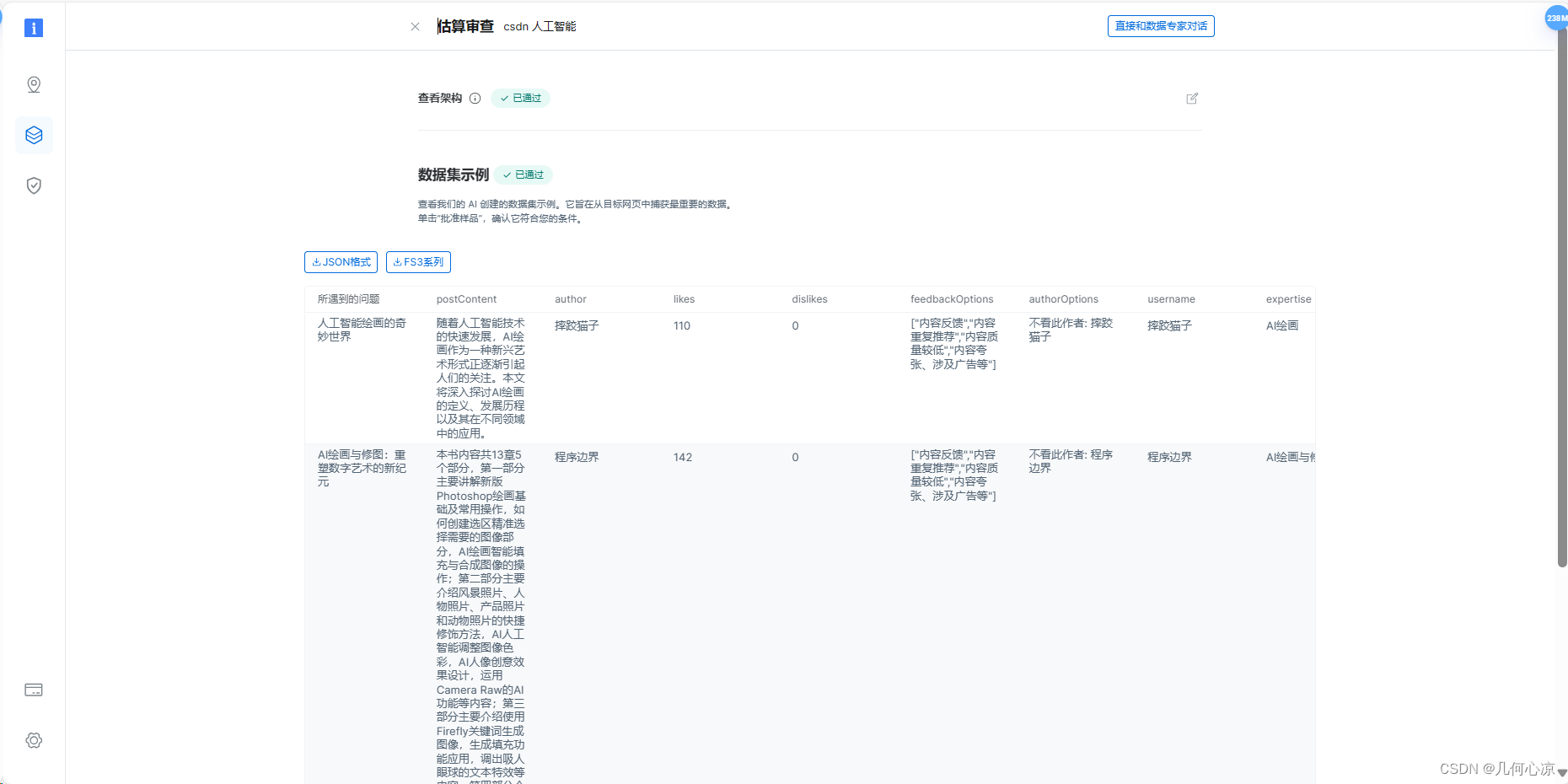The height and width of the screenshot is (784, 1568).
Task: Click the authorOptions column header
Action: tap(1063, 299)
